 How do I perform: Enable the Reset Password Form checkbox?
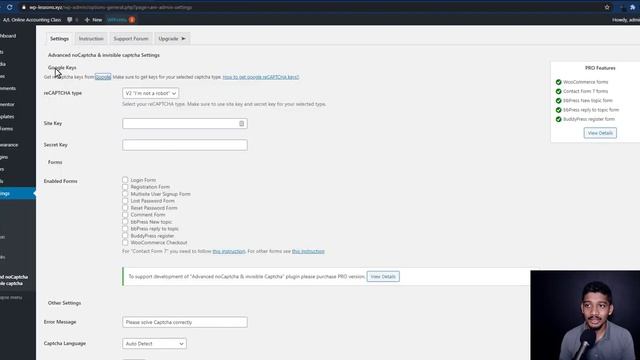(x=125, y=208)
